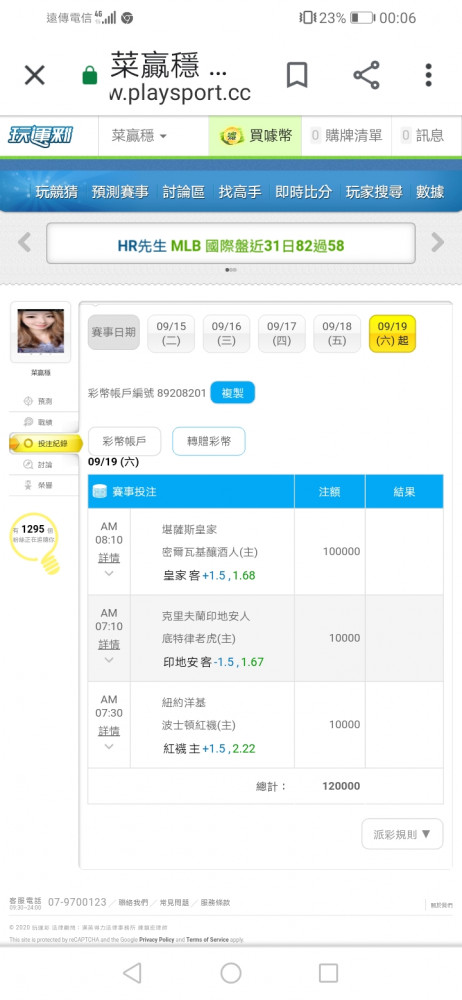The image size is (462, 1000).
Task: Expand the AM 07:10 game chevron
Action: tap(109, 660)
